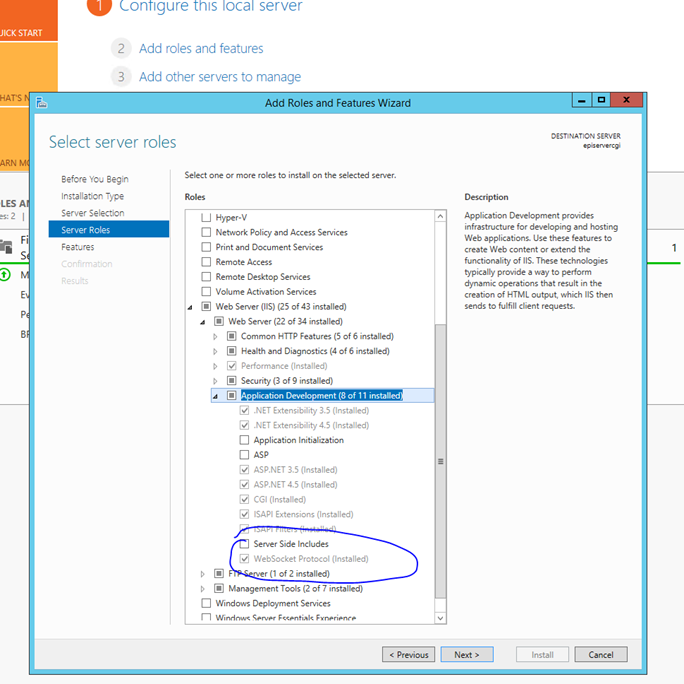Image resolution: width=684 pixels, height=684 pixels.
Task: Click the Add roles and features link
Action: 201,48
